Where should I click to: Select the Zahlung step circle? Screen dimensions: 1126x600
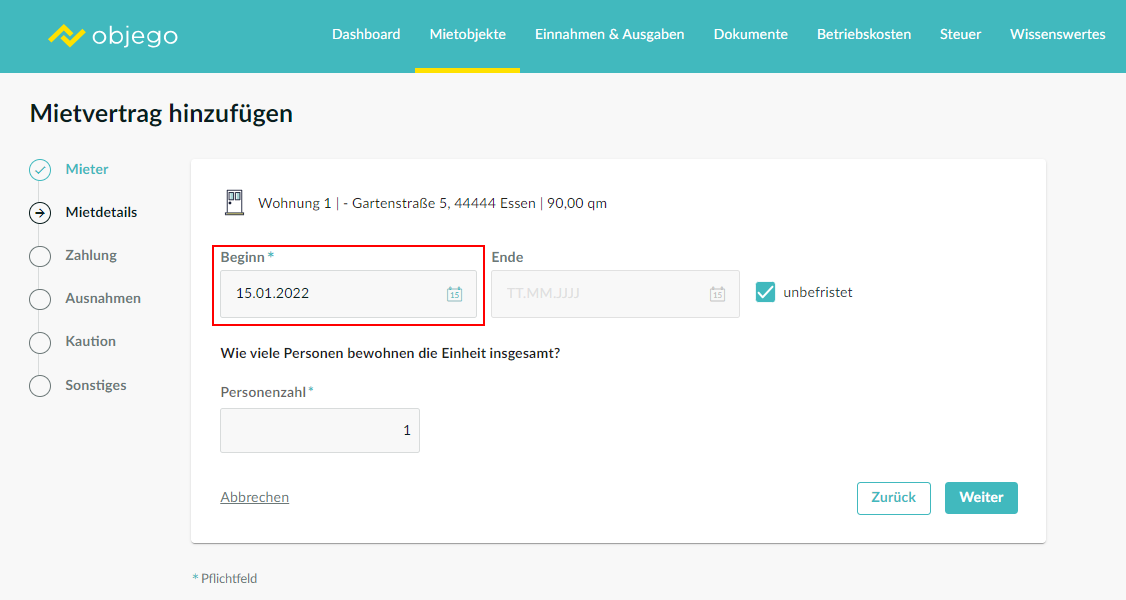click(40, 256)
